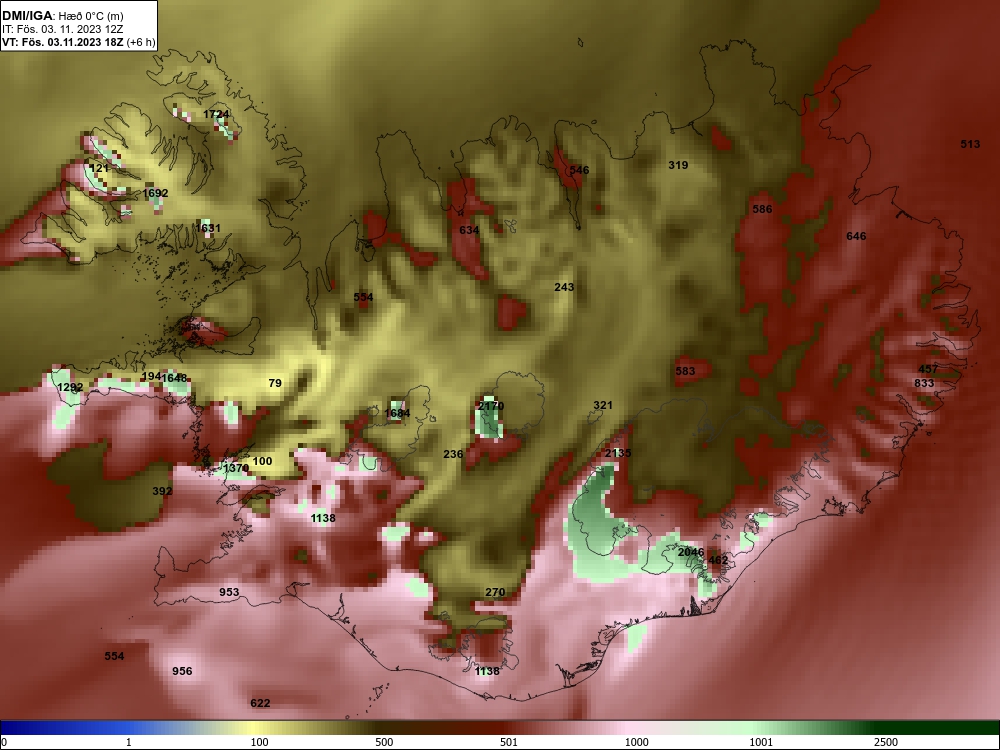Click the map value 2135
The width and height of the screenshot is (1000, 750).
[x=618, y=453]
